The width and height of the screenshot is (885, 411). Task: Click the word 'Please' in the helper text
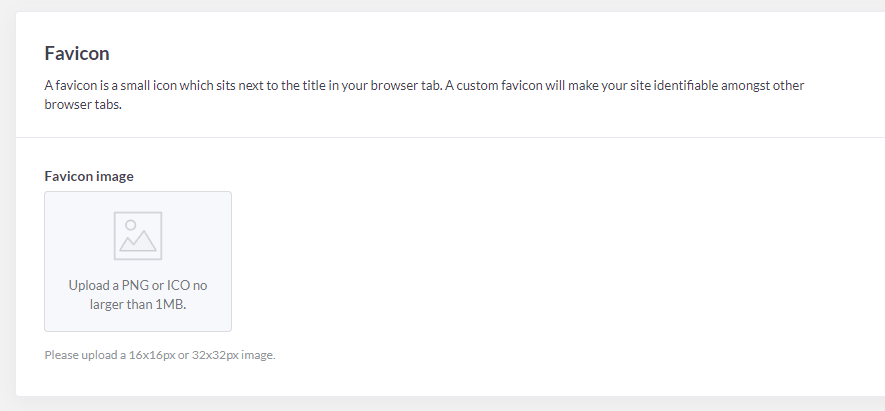click(x=60, y=355)
